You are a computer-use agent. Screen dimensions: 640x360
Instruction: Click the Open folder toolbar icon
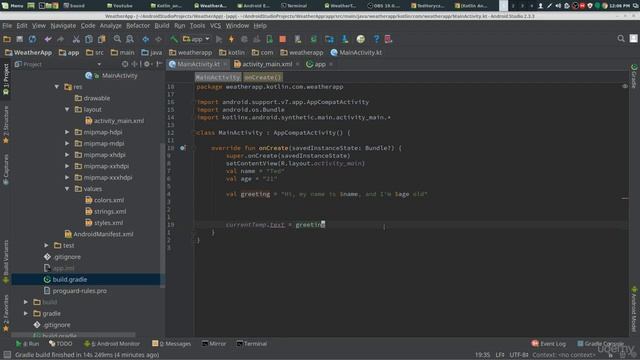(7, 39)
